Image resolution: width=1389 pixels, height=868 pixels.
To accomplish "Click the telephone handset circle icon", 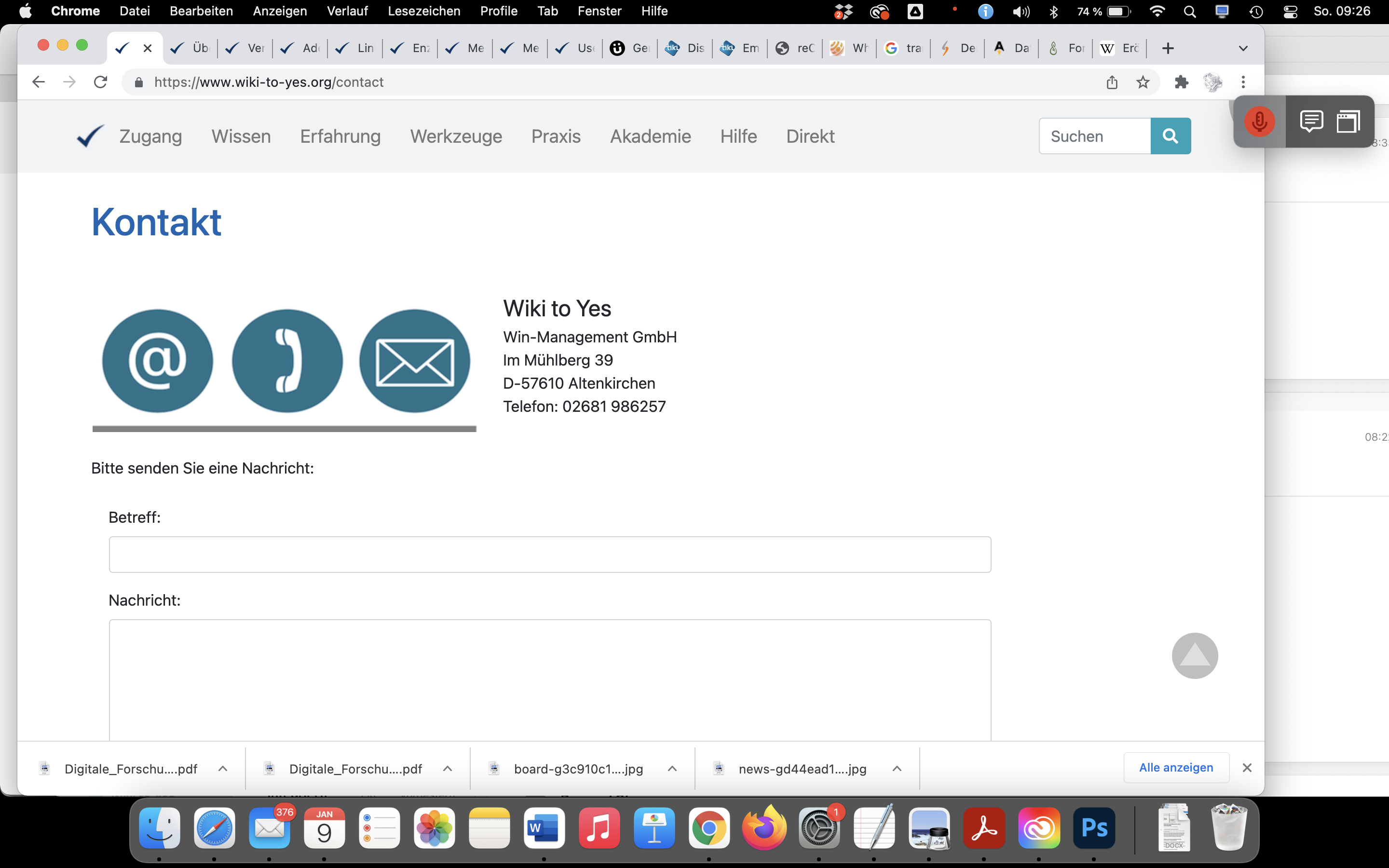I will (287, 361).
